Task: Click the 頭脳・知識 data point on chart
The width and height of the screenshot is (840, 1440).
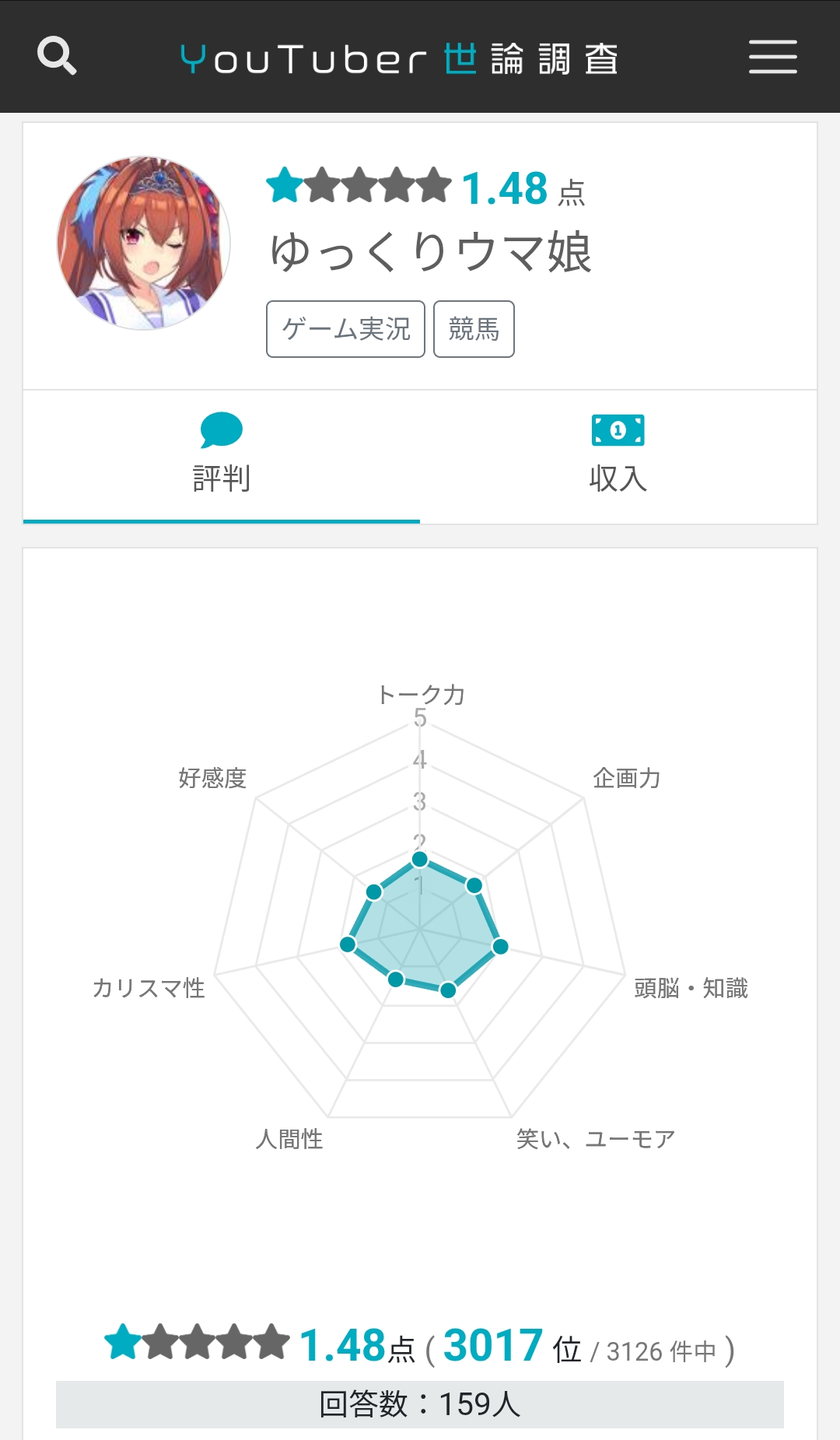Action: (x=500, y=947)
